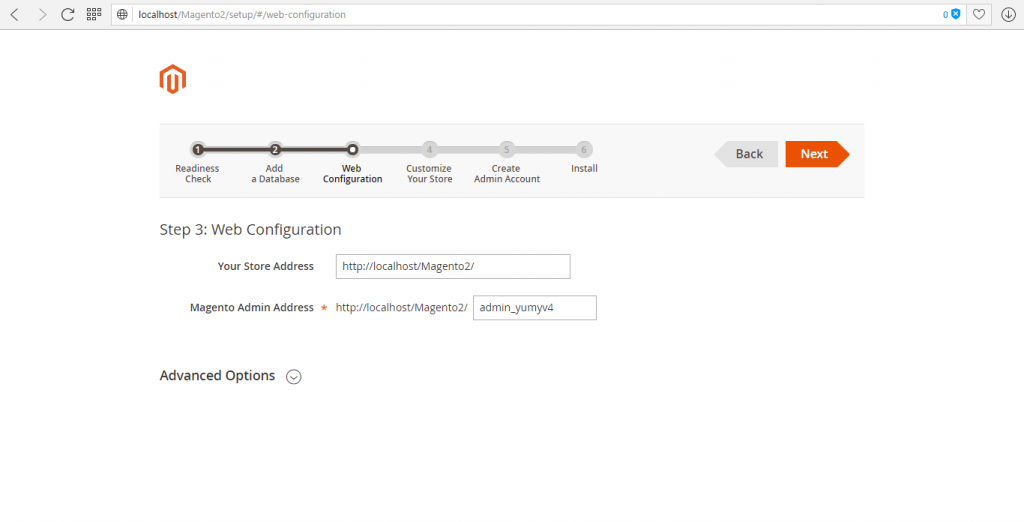Click the browser forward arrow
Viewport: 1024px width, 522px height.
click(x=42, y=14)
